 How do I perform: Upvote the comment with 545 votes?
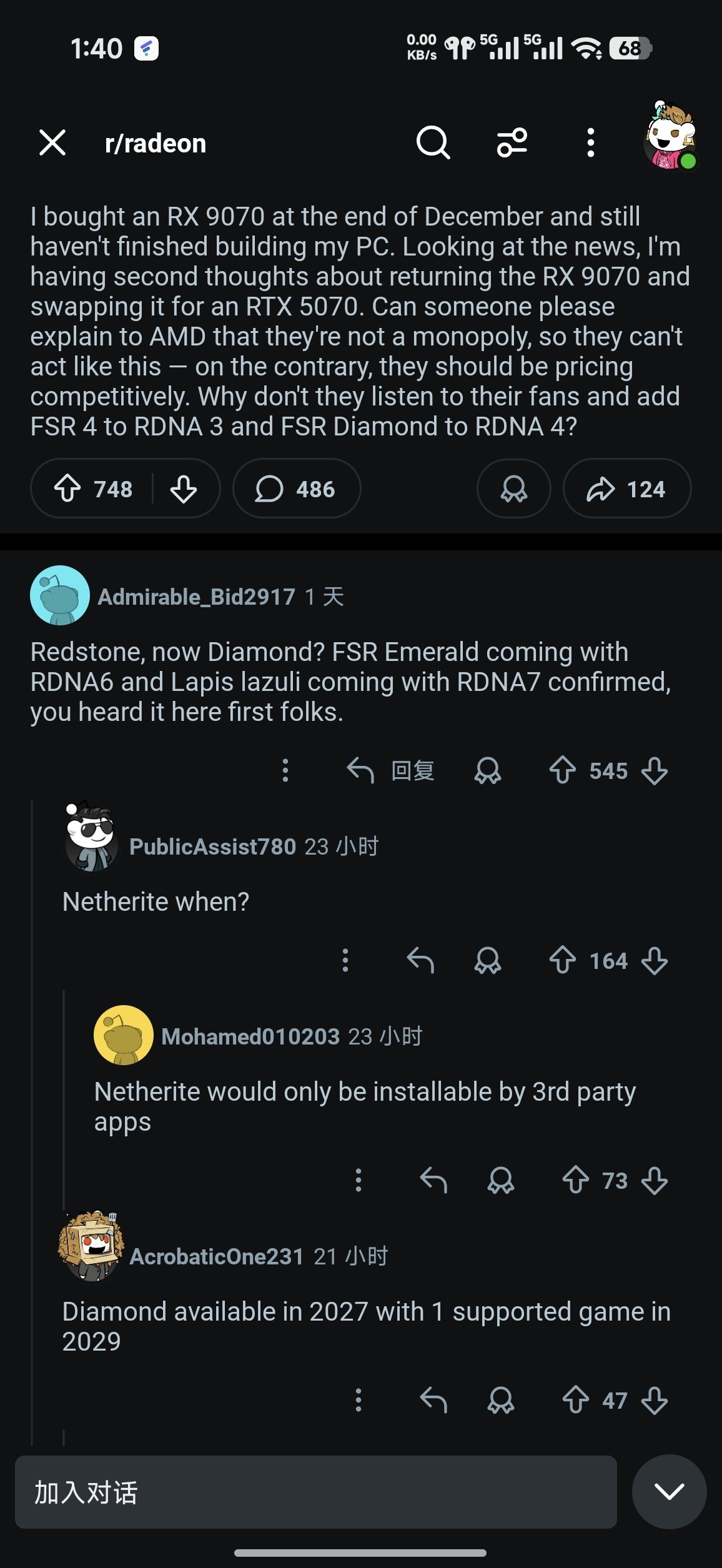coord(562,771)
